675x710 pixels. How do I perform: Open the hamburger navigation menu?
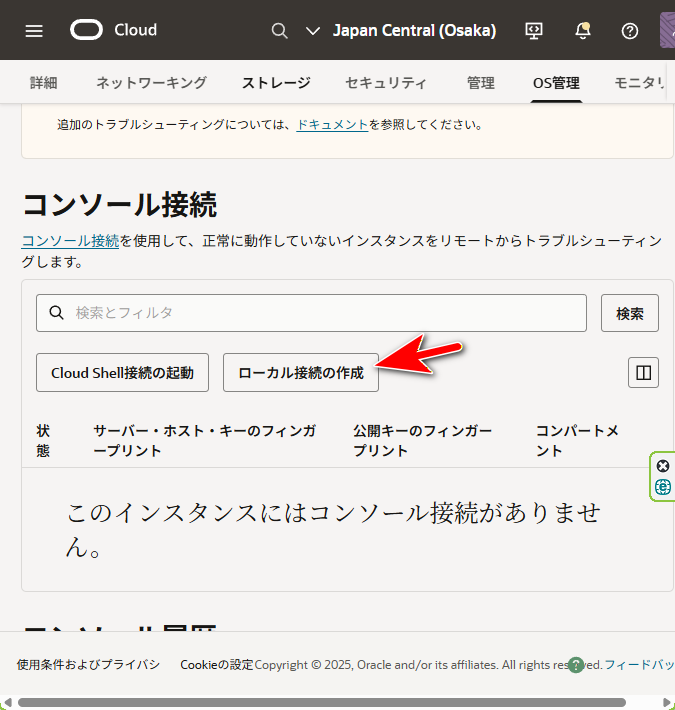click(34, 30)
